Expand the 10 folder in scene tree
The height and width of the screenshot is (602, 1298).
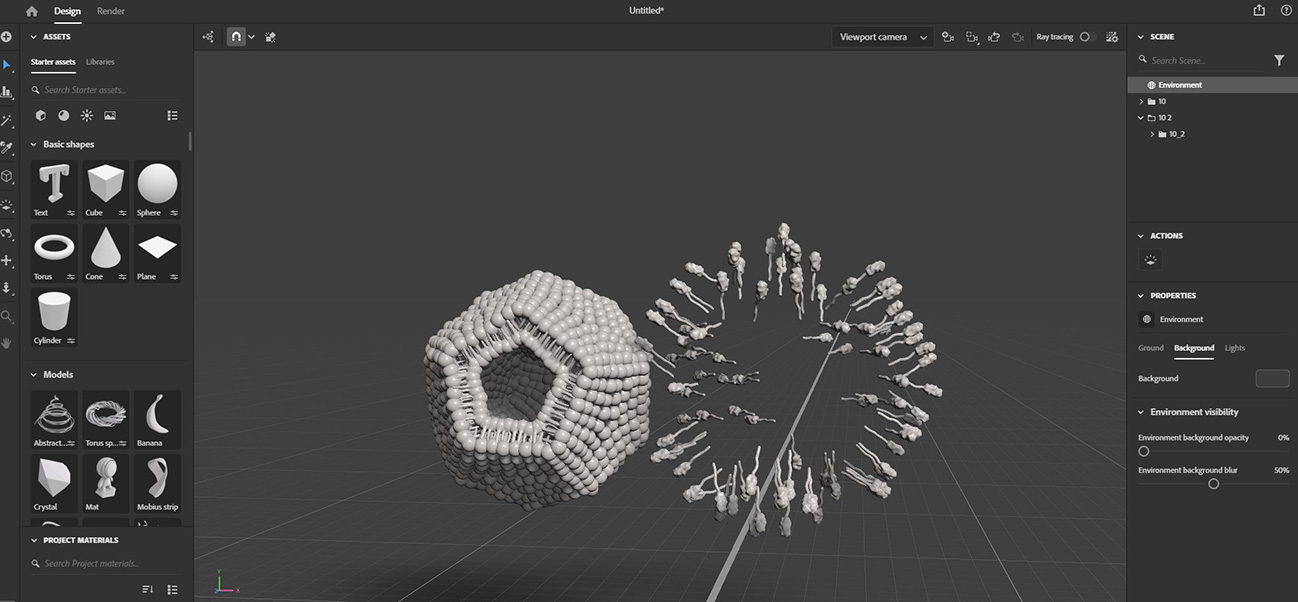click(x=1141, y=102)
